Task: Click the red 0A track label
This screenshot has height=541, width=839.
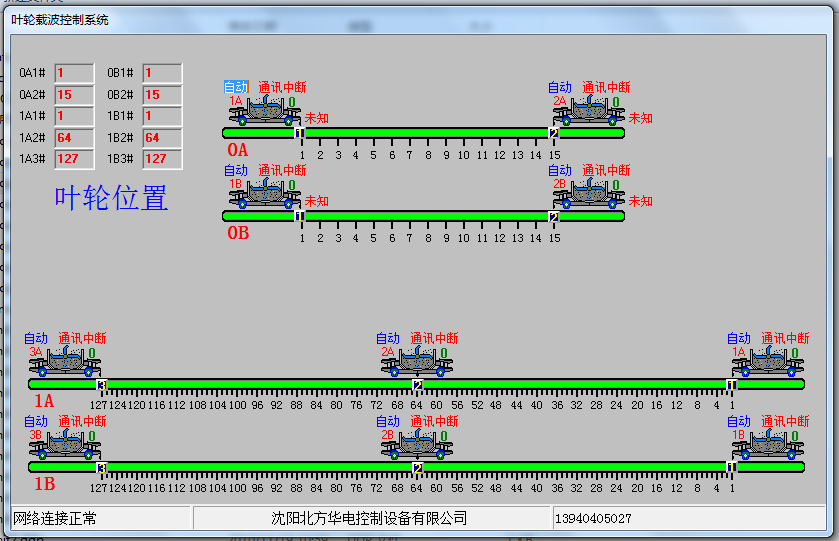Action: pos(238,150)
